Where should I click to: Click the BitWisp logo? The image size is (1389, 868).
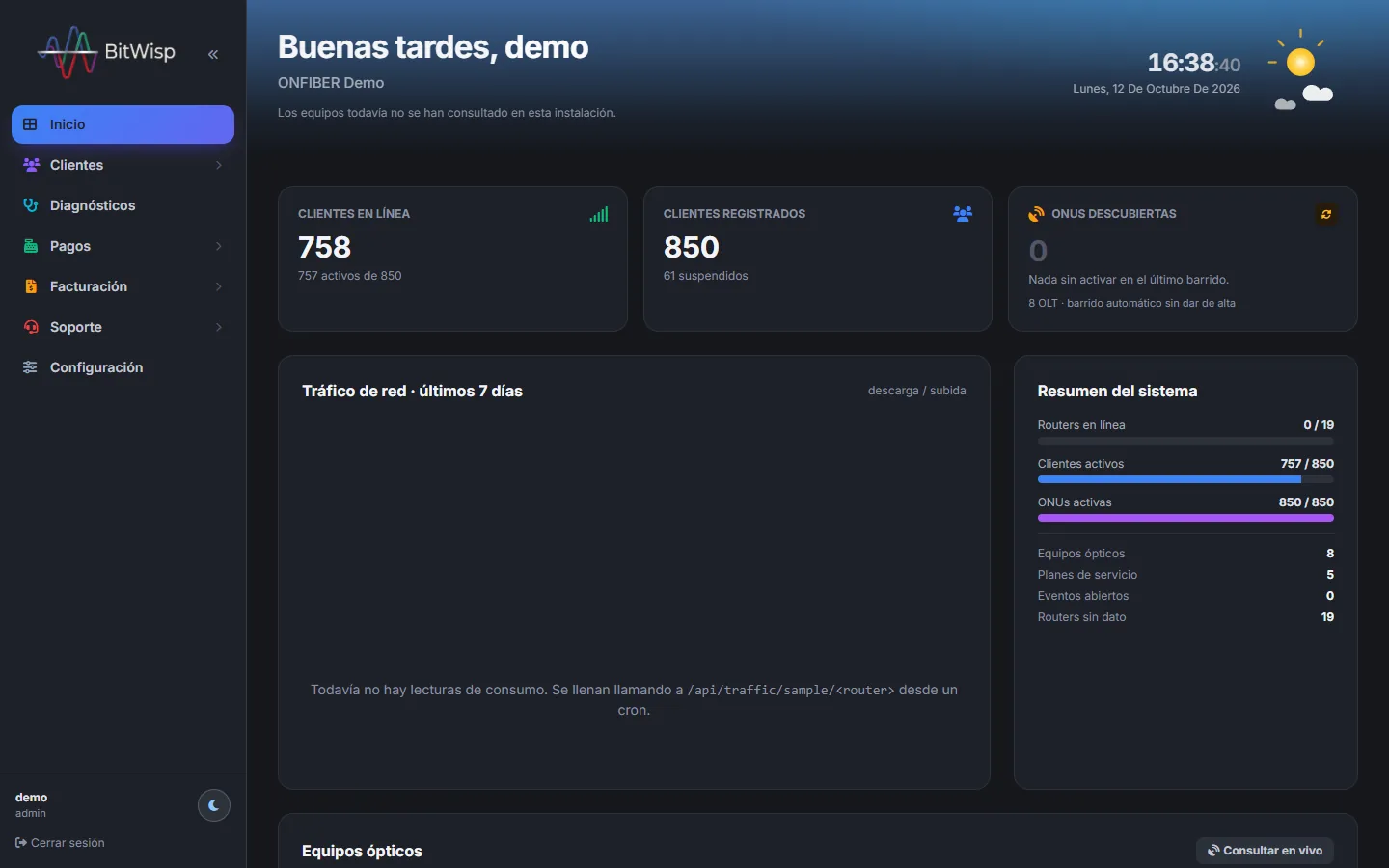pyautogui.click(x=106, y=52)
